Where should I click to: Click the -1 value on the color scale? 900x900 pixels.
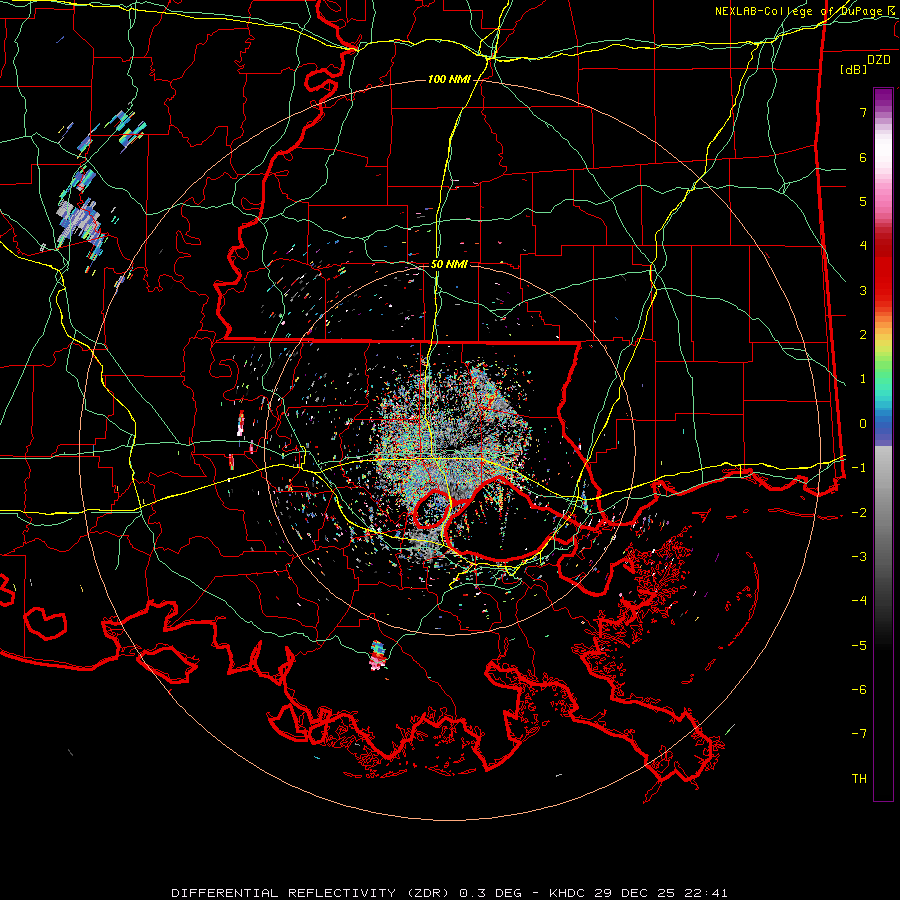(859, 468)
